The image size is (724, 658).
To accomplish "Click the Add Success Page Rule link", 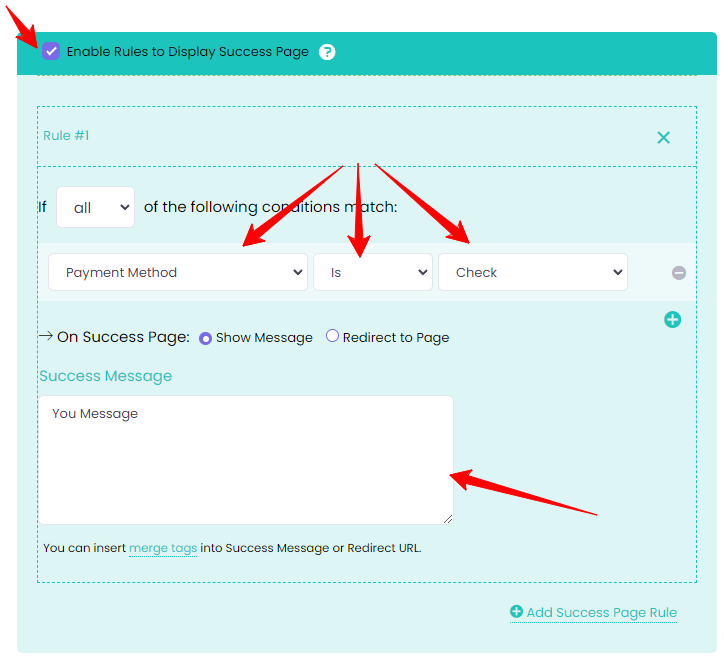I will tap(601, 612).
